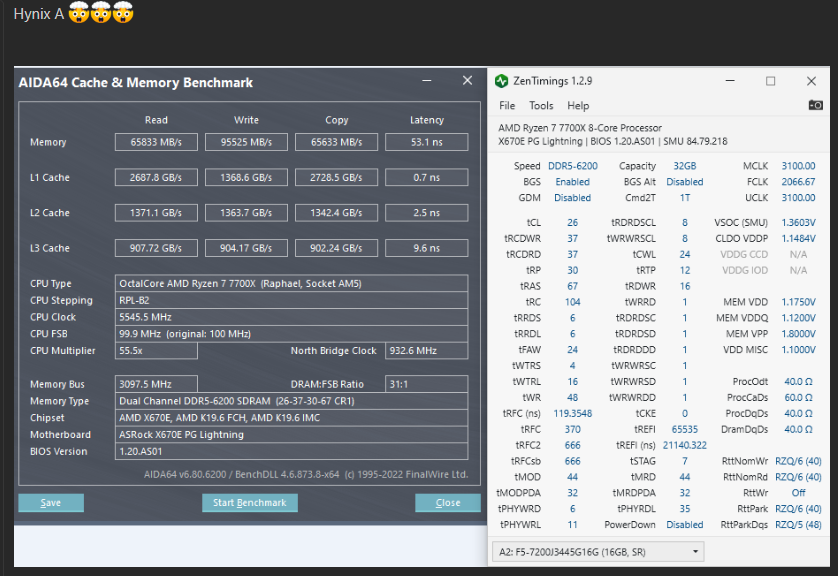Click the CPU FSB 99.9 MHz field
Screen dimensions: 838x576
tap(291, 333)
